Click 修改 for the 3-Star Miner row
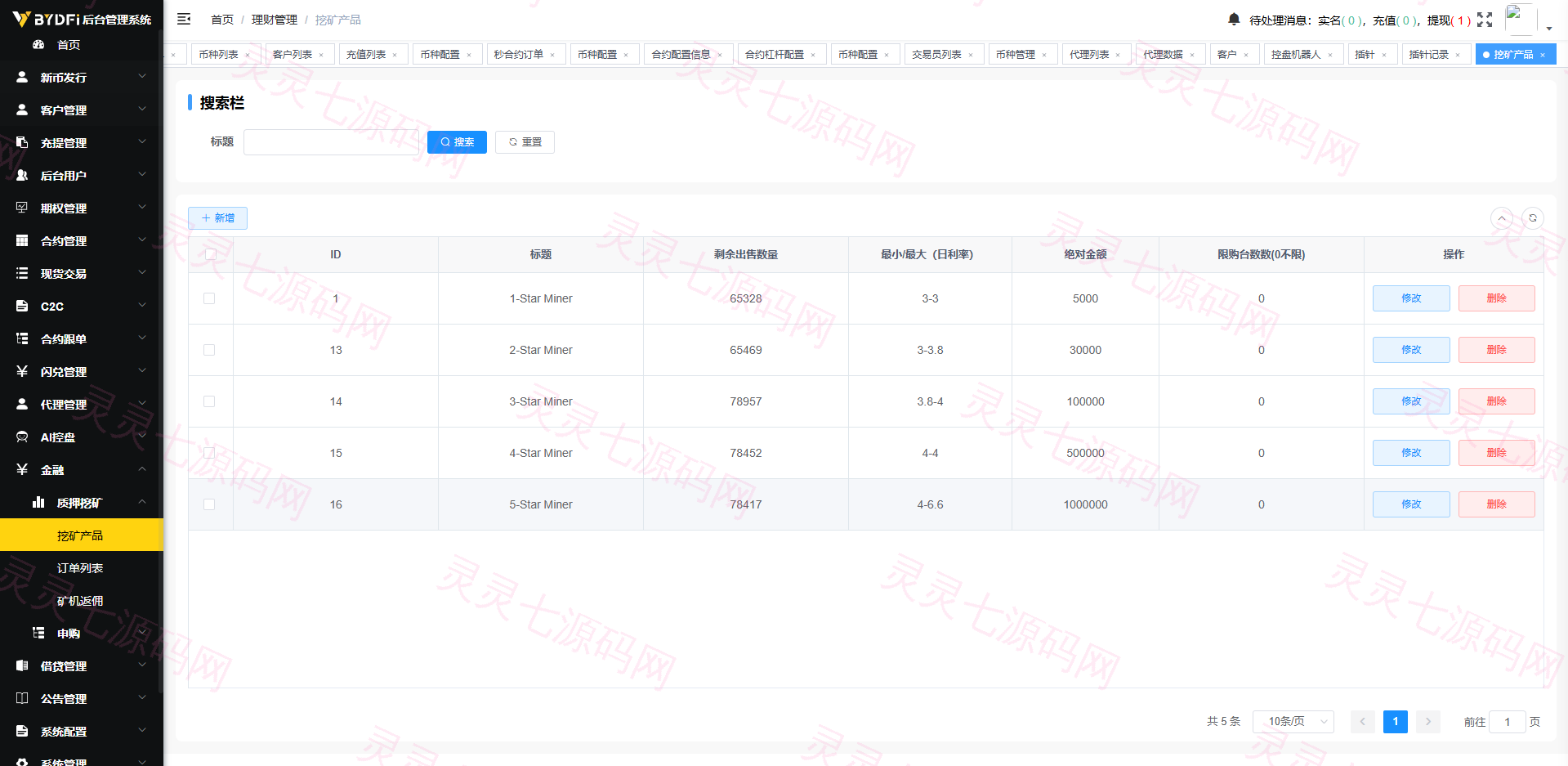 1411,401
